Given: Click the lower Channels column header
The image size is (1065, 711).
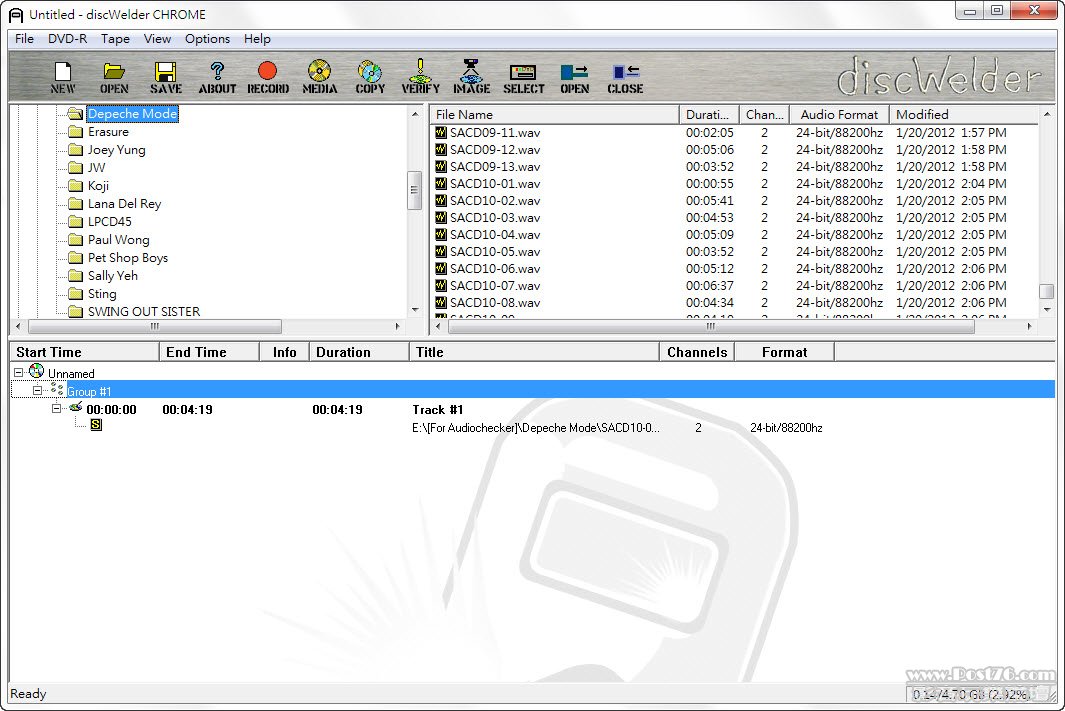Looking at the screenshot, I should [697, 352].
